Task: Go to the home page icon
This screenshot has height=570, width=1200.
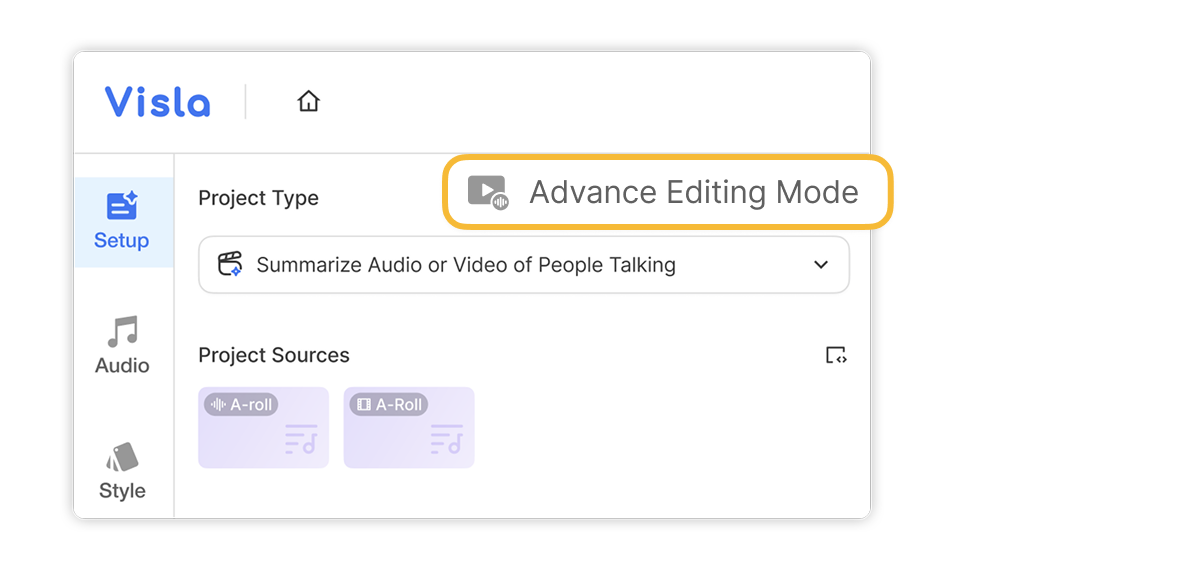Action: 308,101
